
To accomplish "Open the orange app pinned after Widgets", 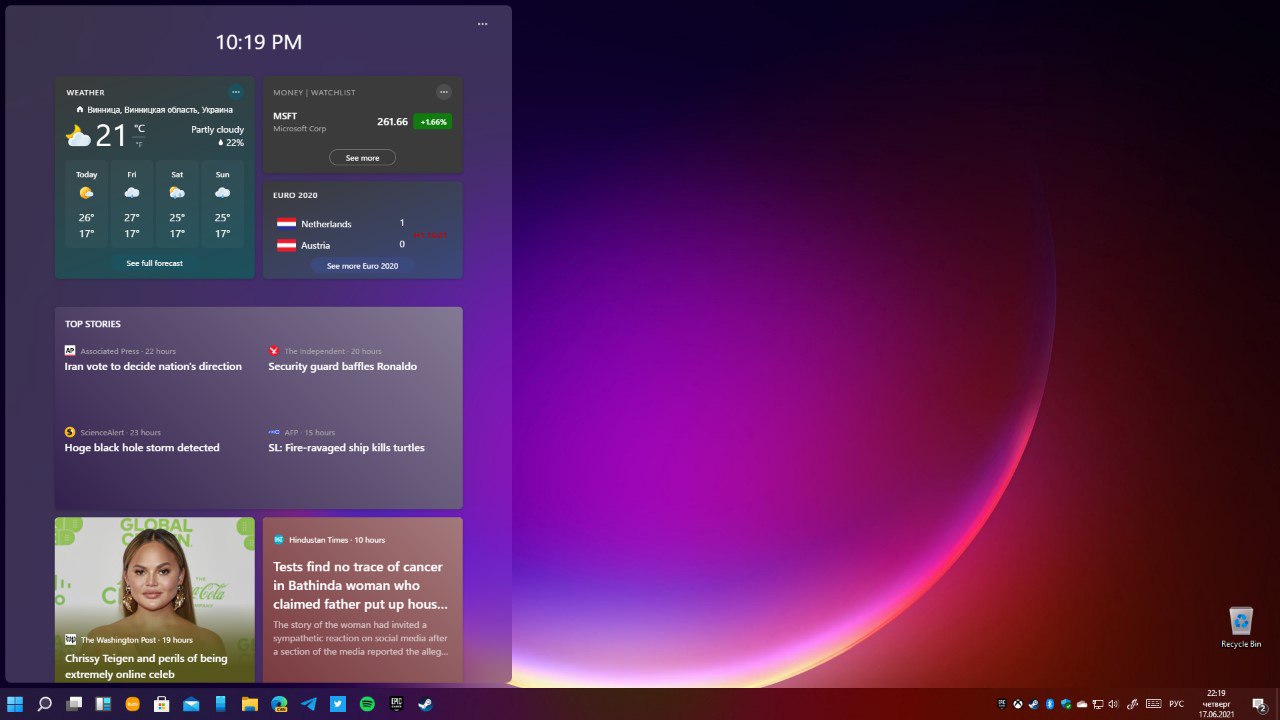I will [132, 704].
